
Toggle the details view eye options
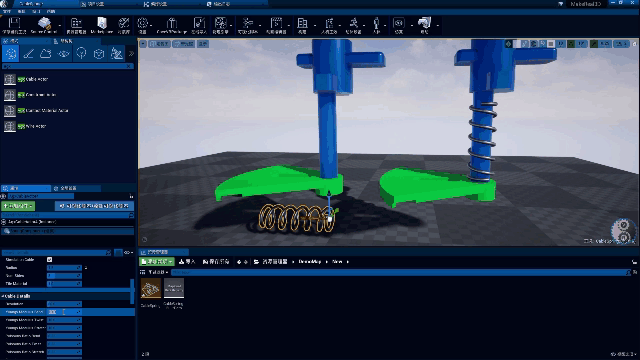click(129, 253)
